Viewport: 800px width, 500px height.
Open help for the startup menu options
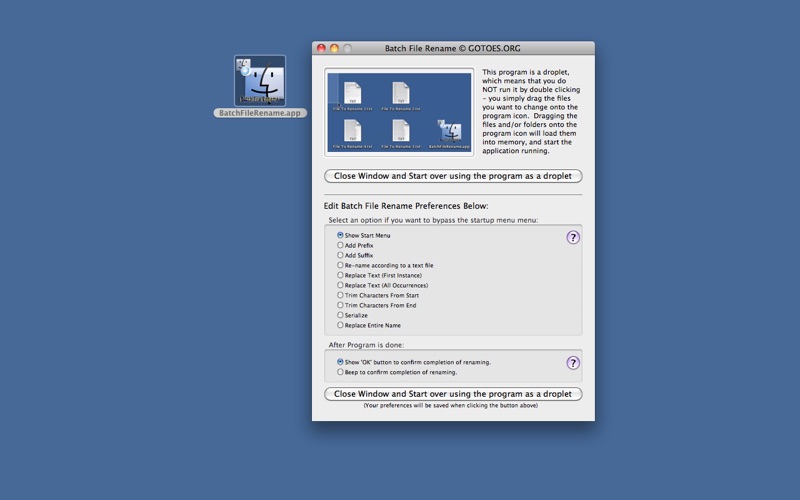click(x=573, y=238)
